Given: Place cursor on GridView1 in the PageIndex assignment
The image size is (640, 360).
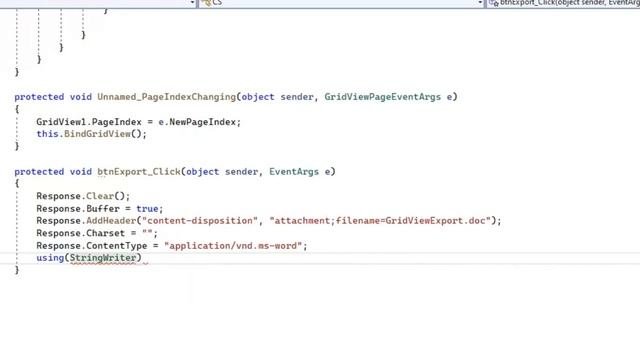Looking at the screenshot, I should click(61, 122).
